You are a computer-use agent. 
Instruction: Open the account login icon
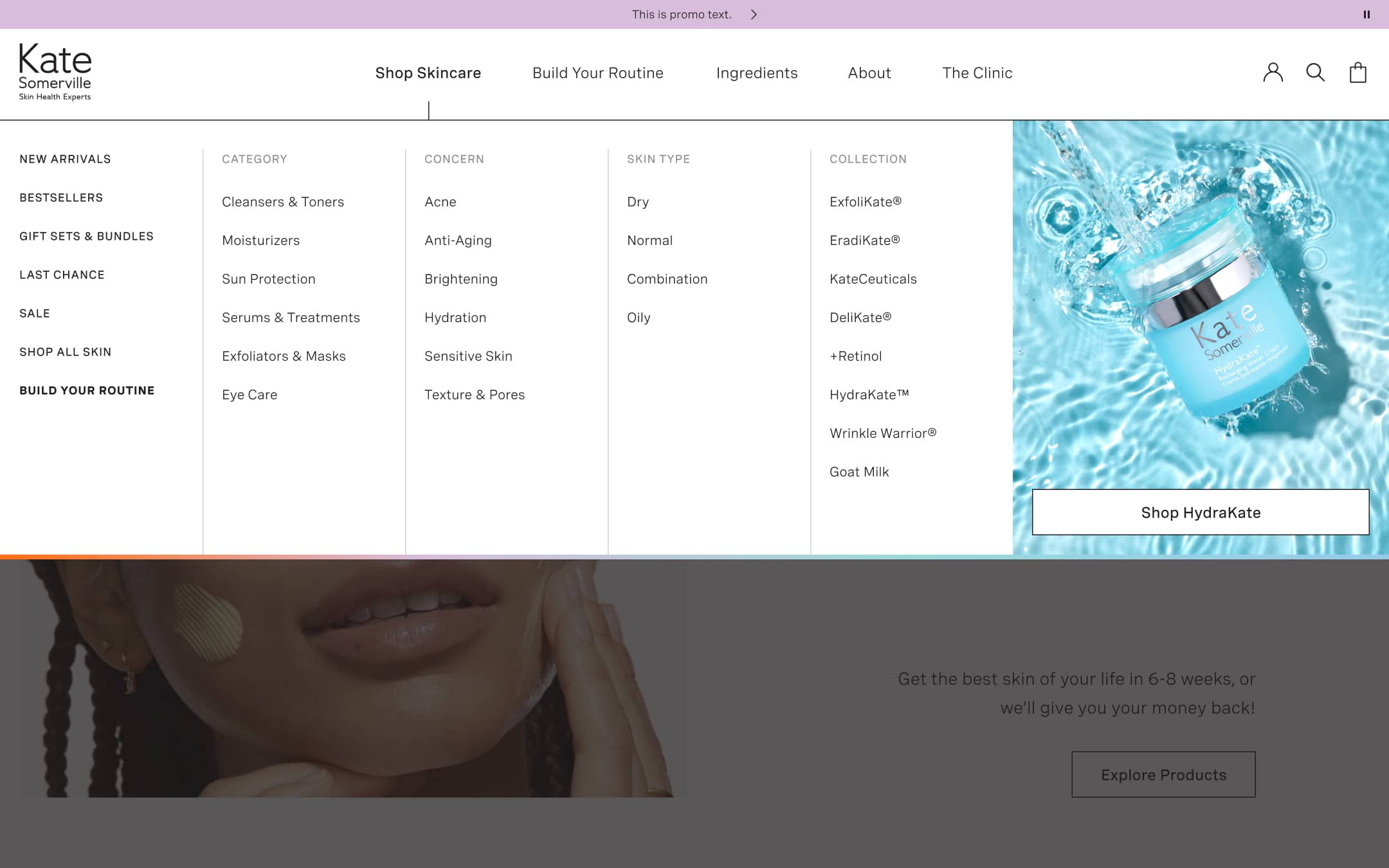[x=1272, y=73]
